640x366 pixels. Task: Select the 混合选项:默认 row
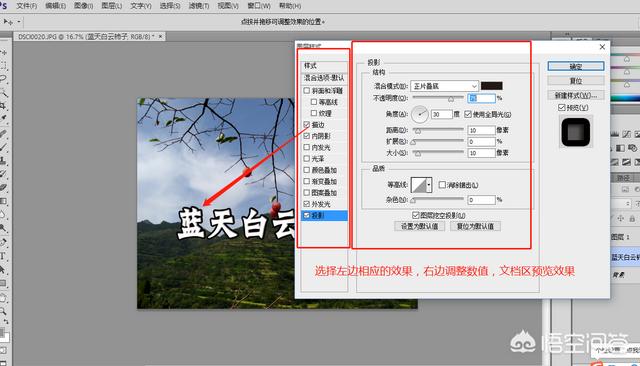point(324,78)
